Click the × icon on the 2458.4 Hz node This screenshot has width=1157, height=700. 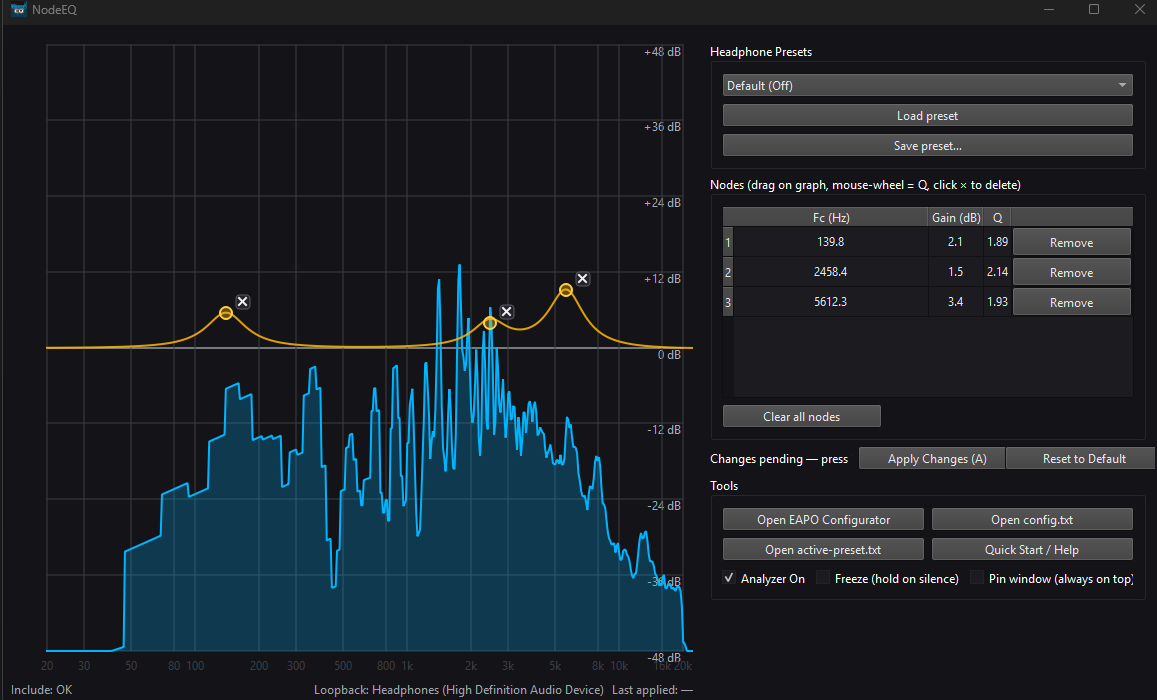(507, 312)
